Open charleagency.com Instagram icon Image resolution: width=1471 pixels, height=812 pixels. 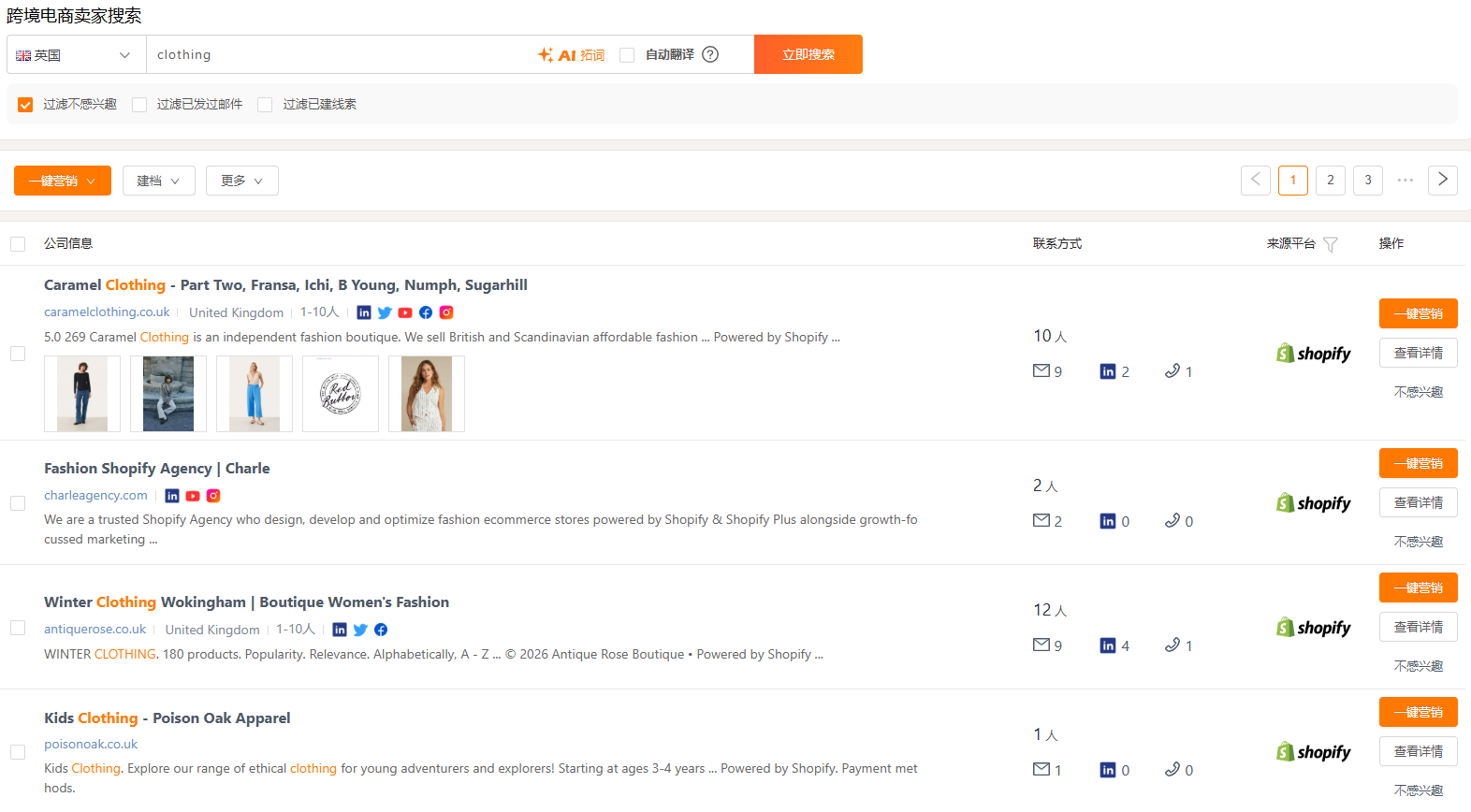coord(213,496)
